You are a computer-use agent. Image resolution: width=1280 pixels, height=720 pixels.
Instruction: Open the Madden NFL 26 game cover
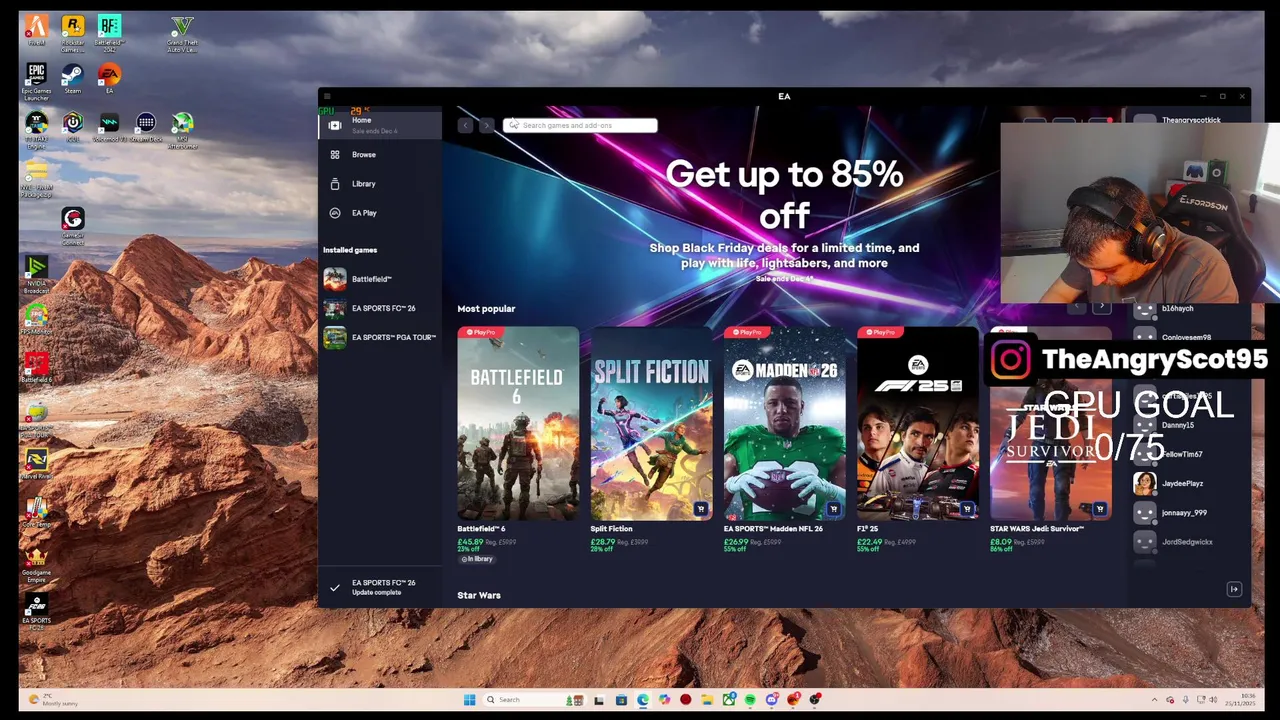tap(784, 423)
